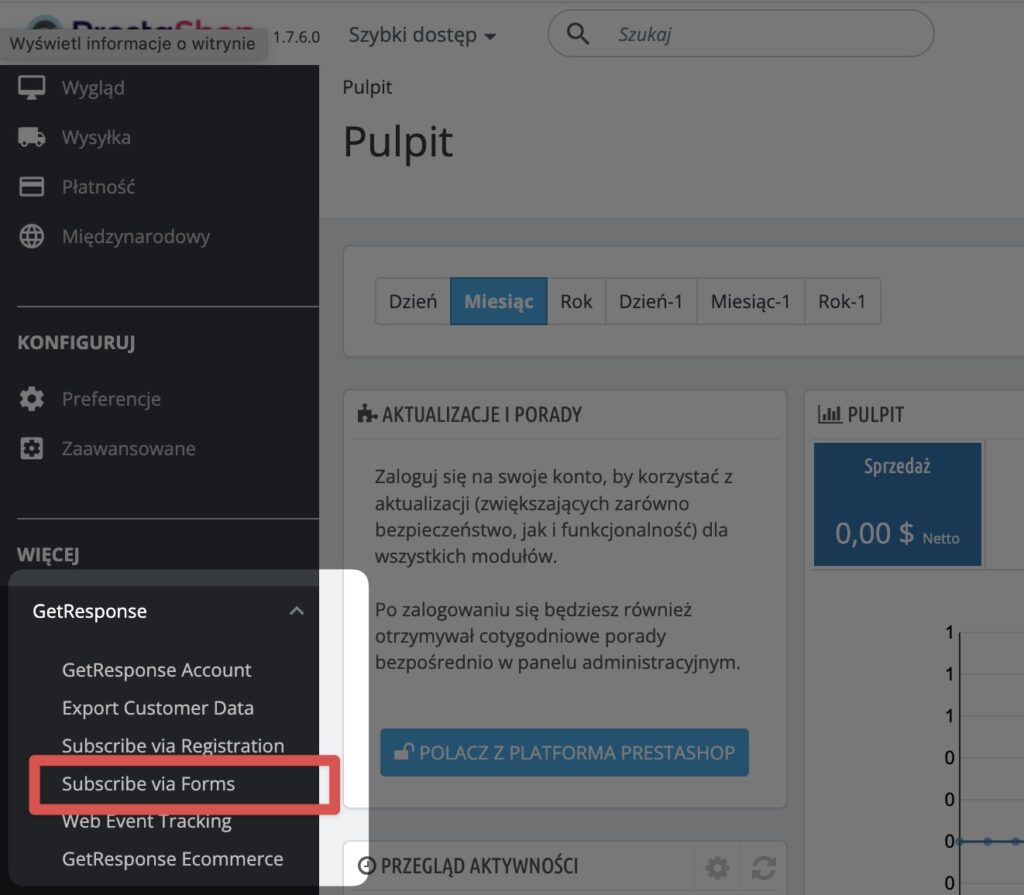
Task: Click the Międzynarodowy globe icon
Action: point(31,236)
